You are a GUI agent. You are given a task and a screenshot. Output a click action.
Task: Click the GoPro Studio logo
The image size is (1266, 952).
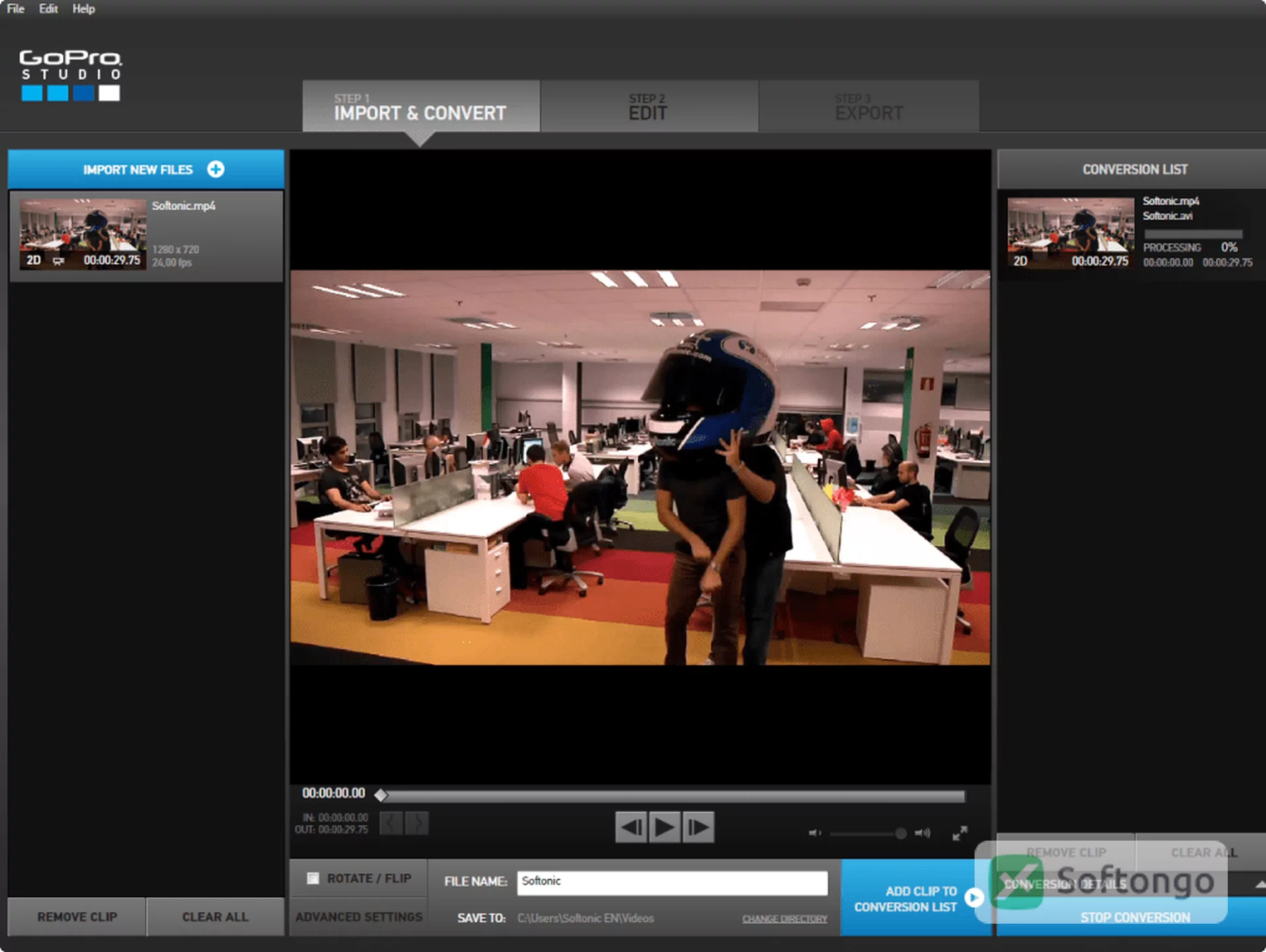click(x=71, y=74)
